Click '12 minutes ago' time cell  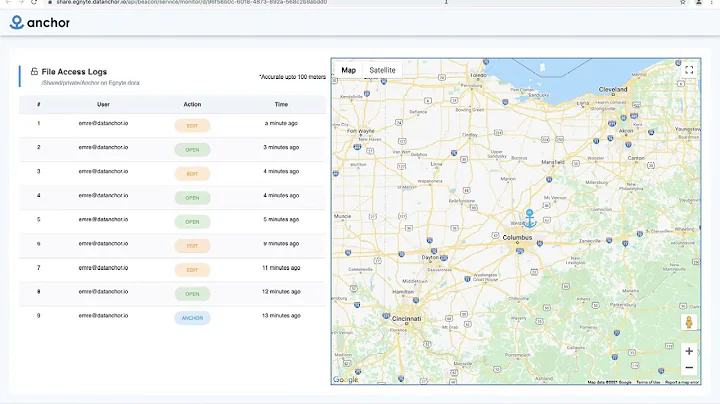point(281,292)
